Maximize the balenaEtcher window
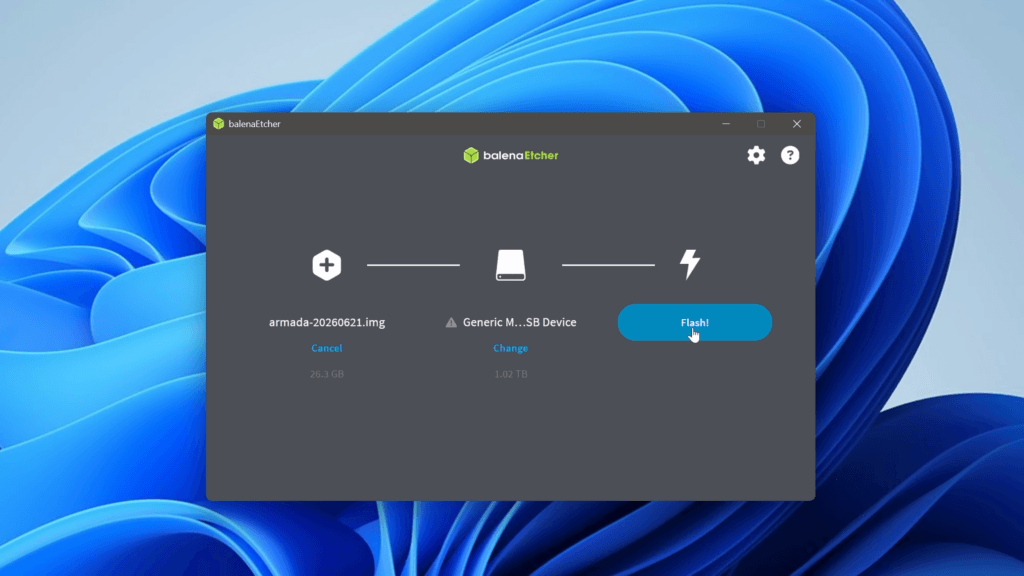 [x=761, y=123]
